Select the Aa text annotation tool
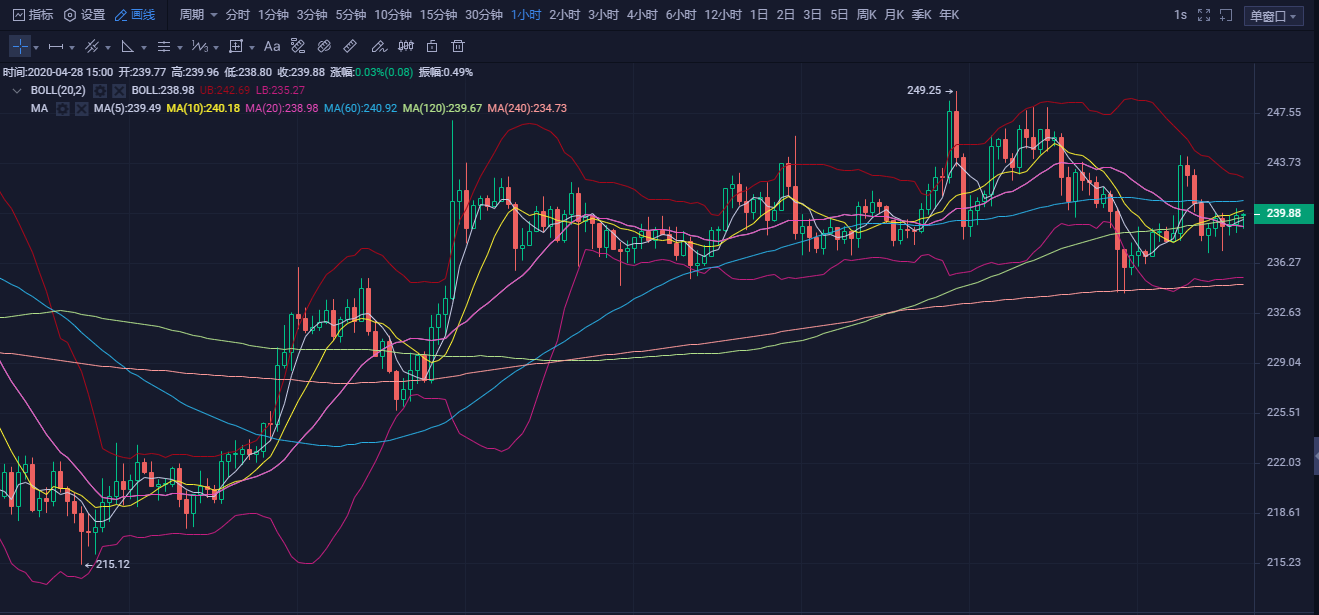 click(272, 46)
